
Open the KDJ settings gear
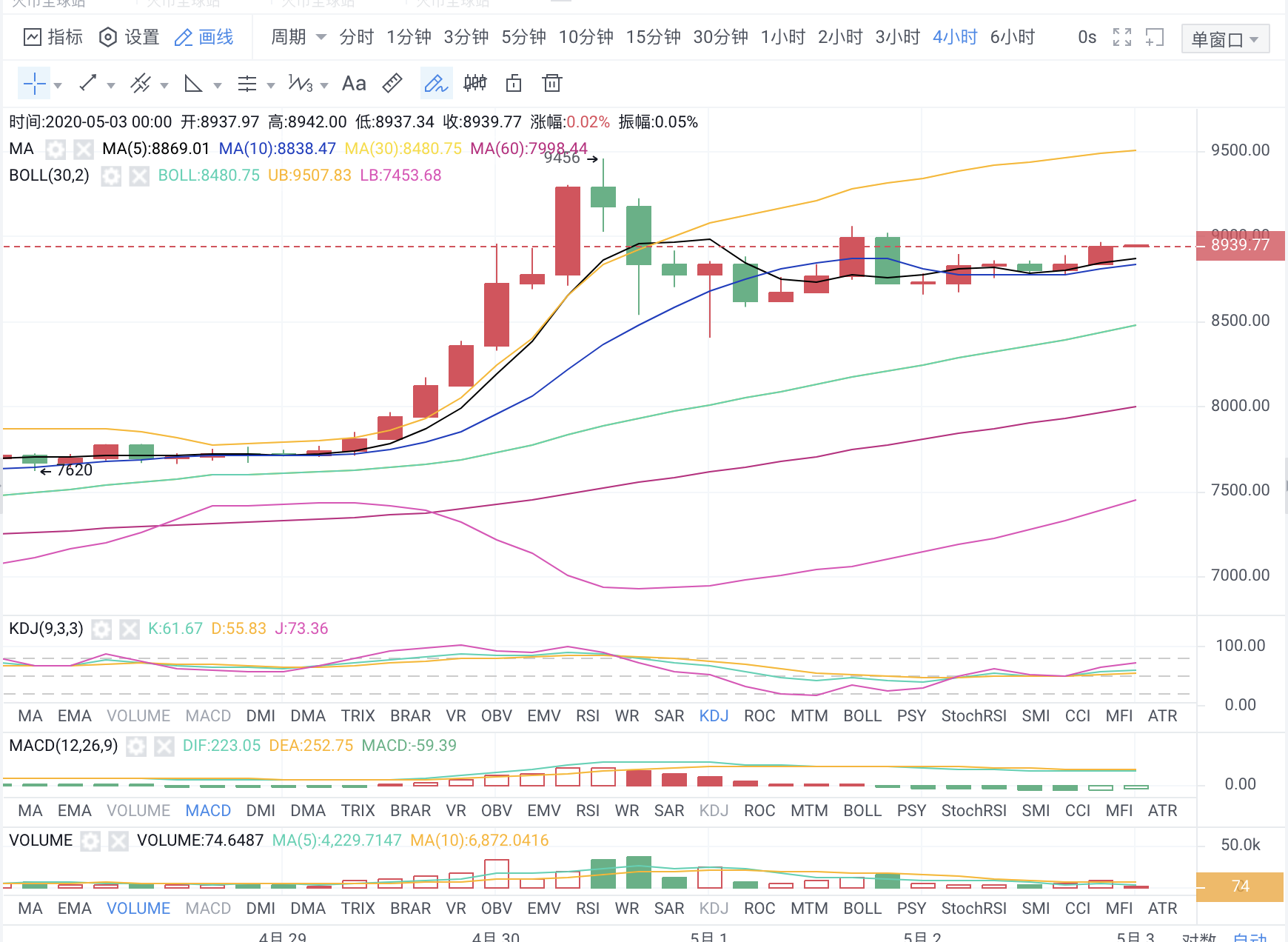pos(101,629)
